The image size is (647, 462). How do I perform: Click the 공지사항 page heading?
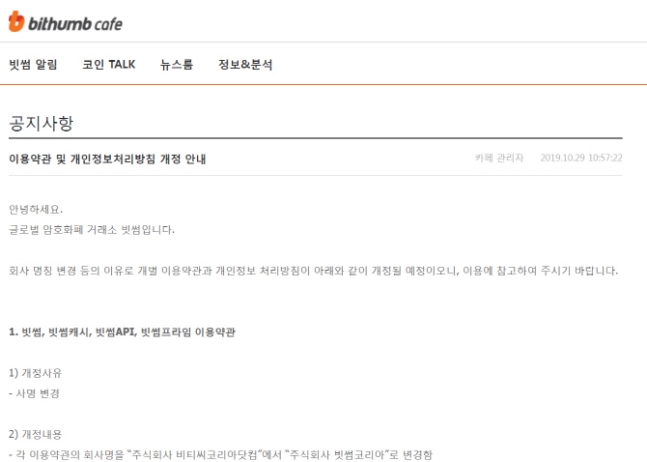(41, 123)
